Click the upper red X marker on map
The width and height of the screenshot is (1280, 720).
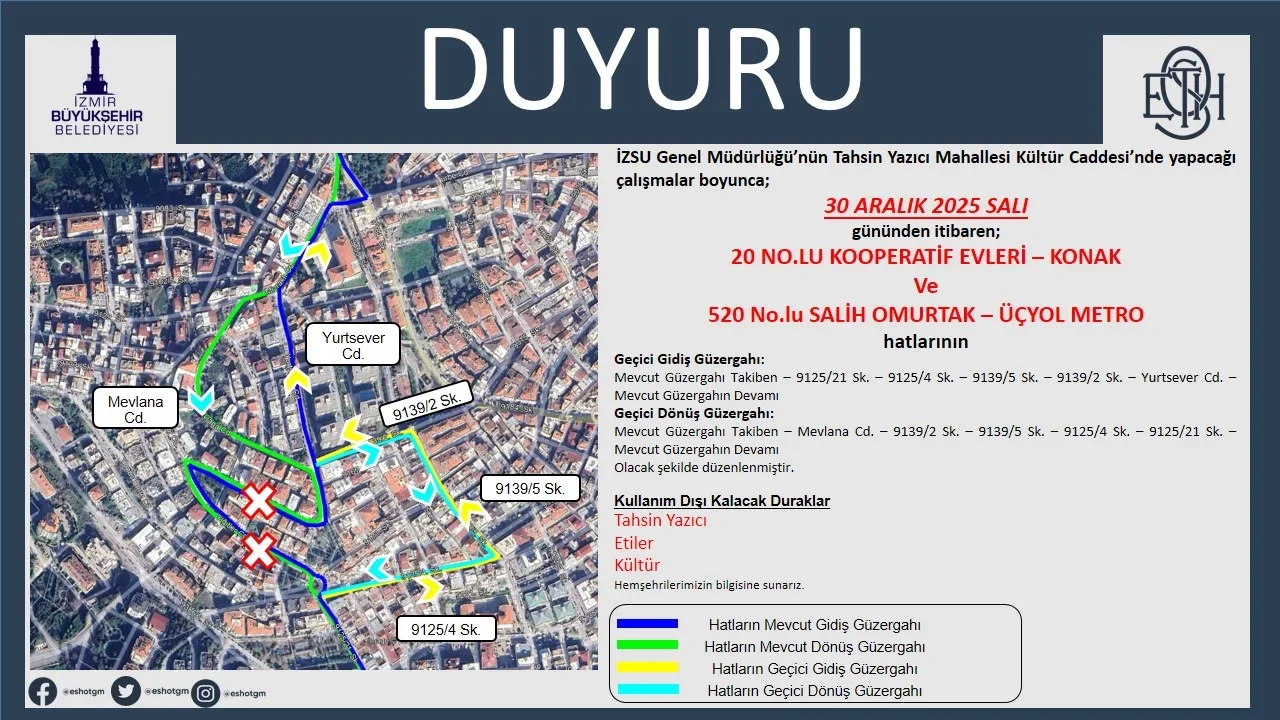(x=258, y=500)
